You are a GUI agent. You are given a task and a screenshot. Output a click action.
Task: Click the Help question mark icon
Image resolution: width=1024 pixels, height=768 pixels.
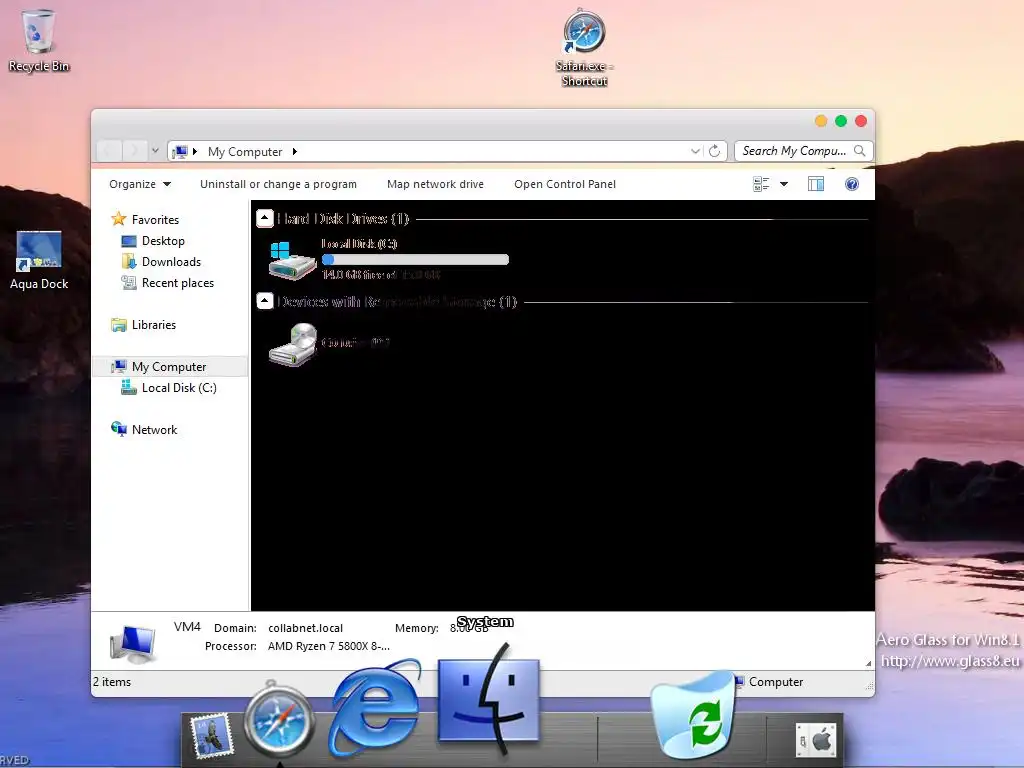point(852,184)
